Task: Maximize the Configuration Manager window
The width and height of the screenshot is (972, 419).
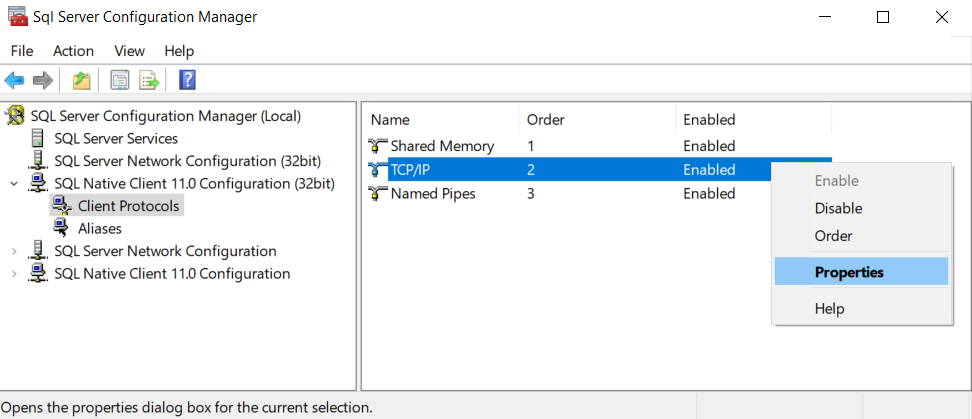Action: [x=883, y=17]
